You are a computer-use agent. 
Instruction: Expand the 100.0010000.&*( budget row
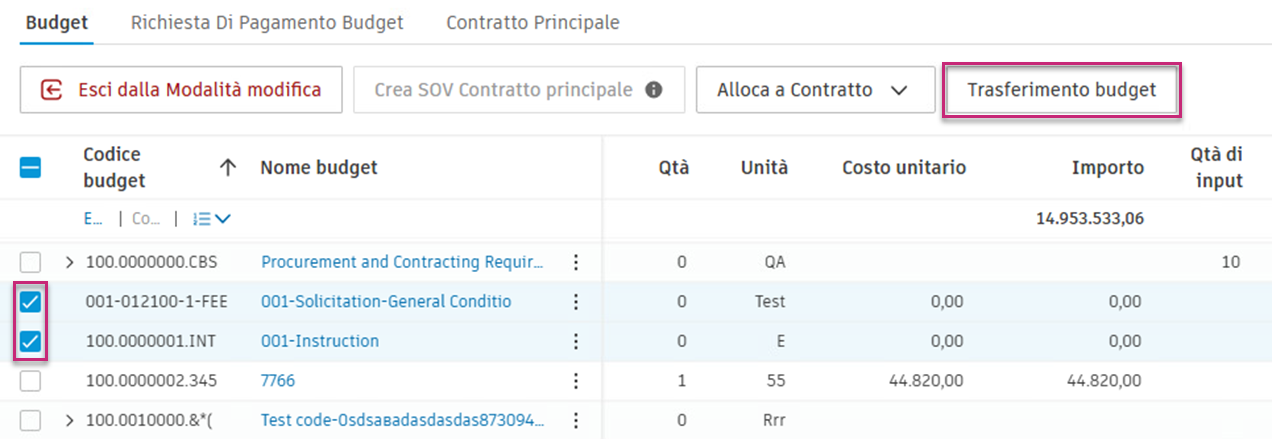[x=70, y=421]
